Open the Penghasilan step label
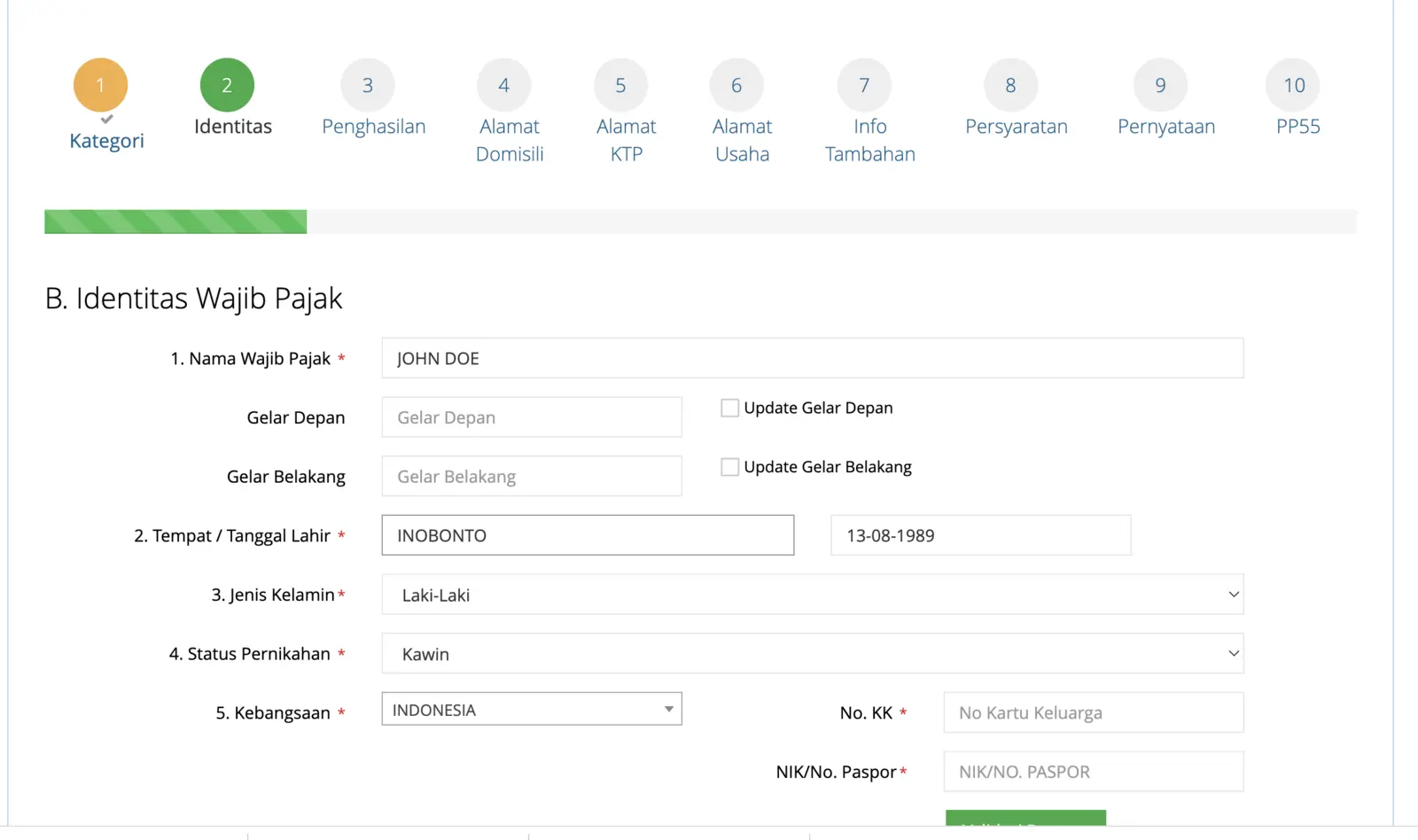This screenshot has height=840, width=1418. point(374,127)
